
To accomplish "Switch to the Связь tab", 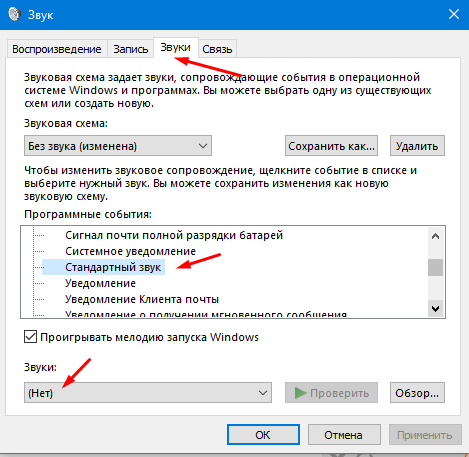I will coord(217,49).
